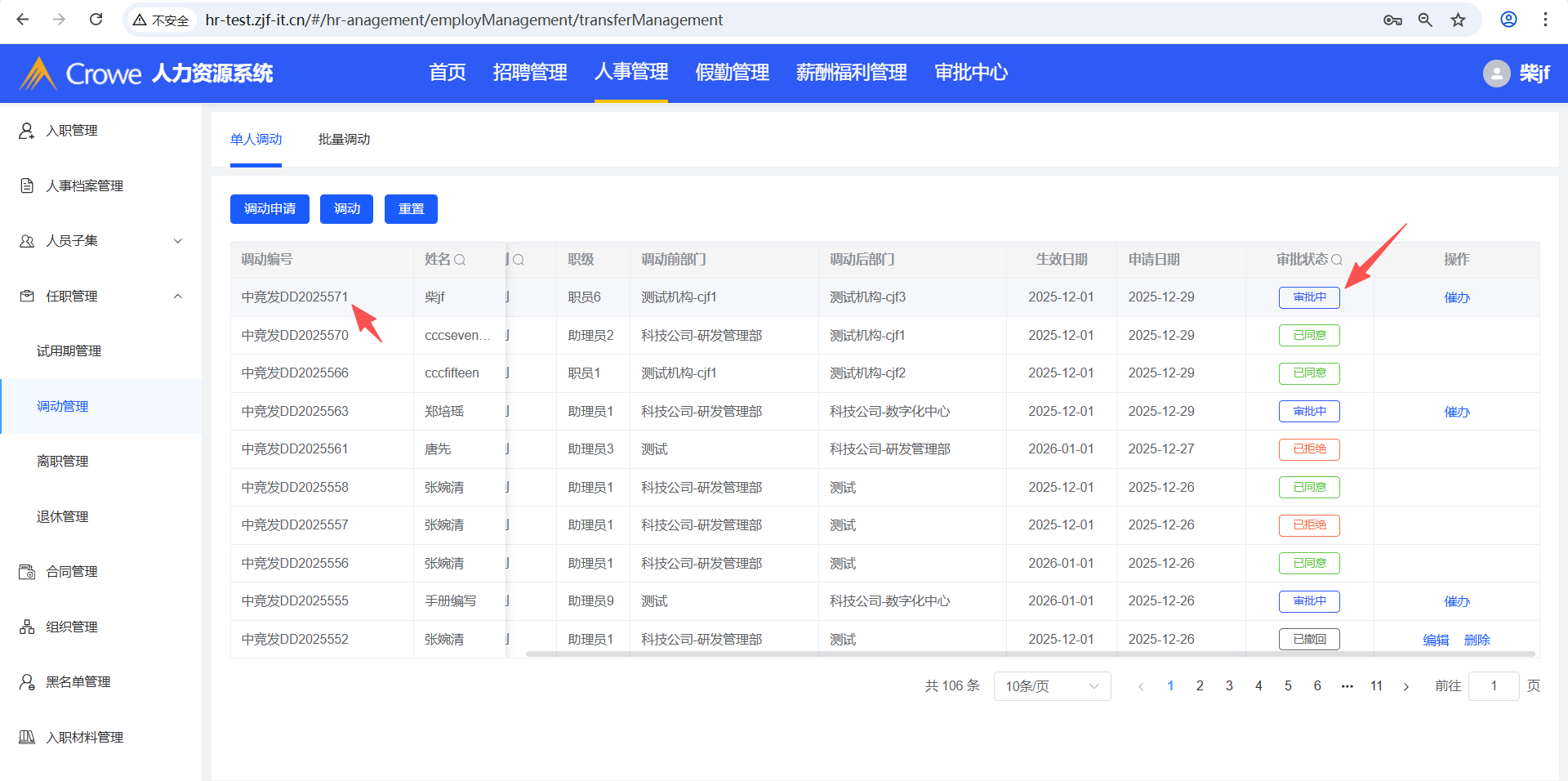This screenshot has width=1568, height=781.
Task: Click the search icon beside 姓名 column header
Action: point(460,260)
